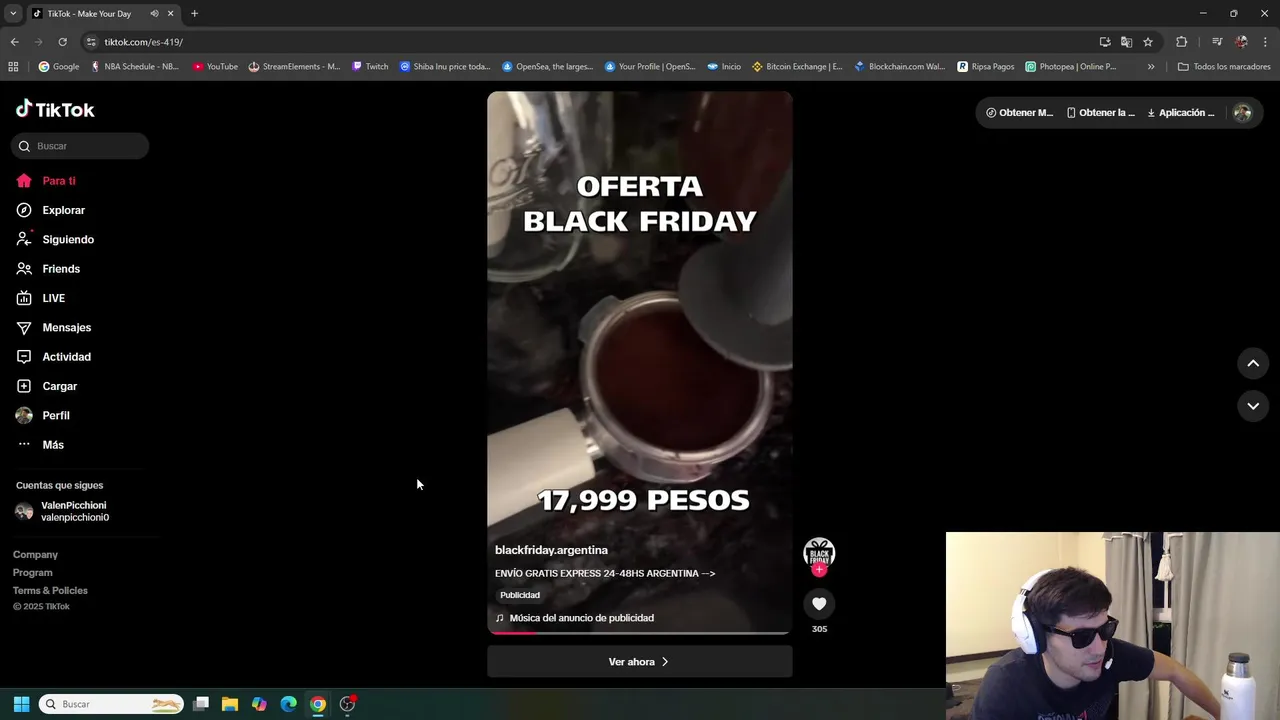1280x720 pixels.
Task: Focus the TikTok Buscar search field
Action: (x=81, y=146)
